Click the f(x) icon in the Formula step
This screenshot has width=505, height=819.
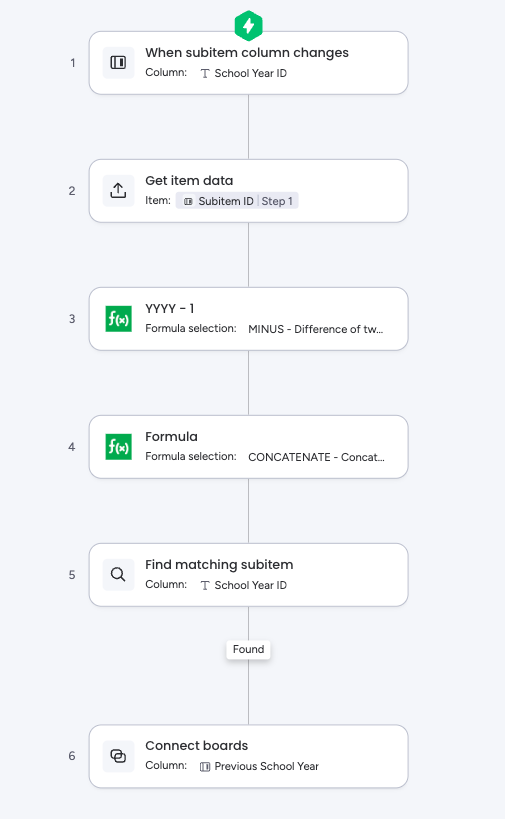click(x=119, y=447)
